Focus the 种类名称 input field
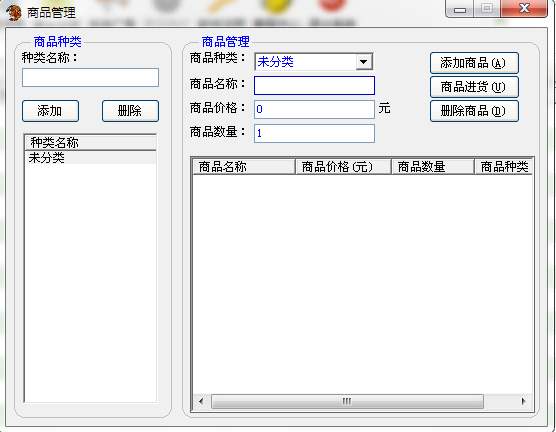The height and width of the screenshot is (432, 556). [x=90, y=78]
